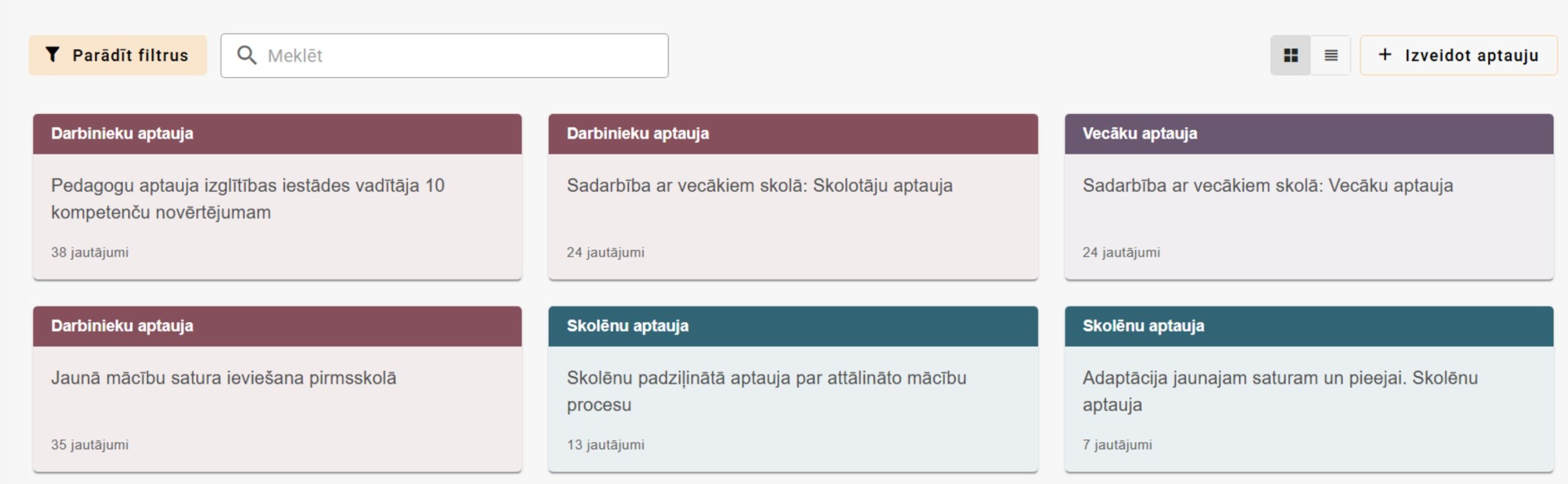Image resolution: width=1568 pixels, height=484 pixels.
Task: Open the Pedagogu aptauja izglītības iestādes card
Action: [247, 199]
